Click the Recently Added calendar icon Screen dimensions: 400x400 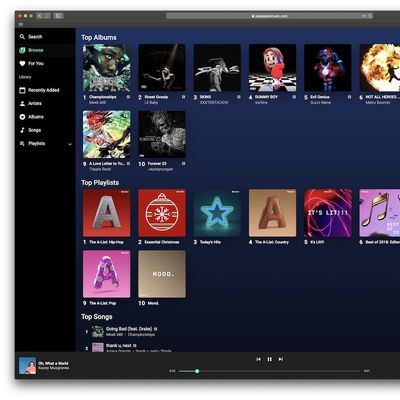coord(22,90)
